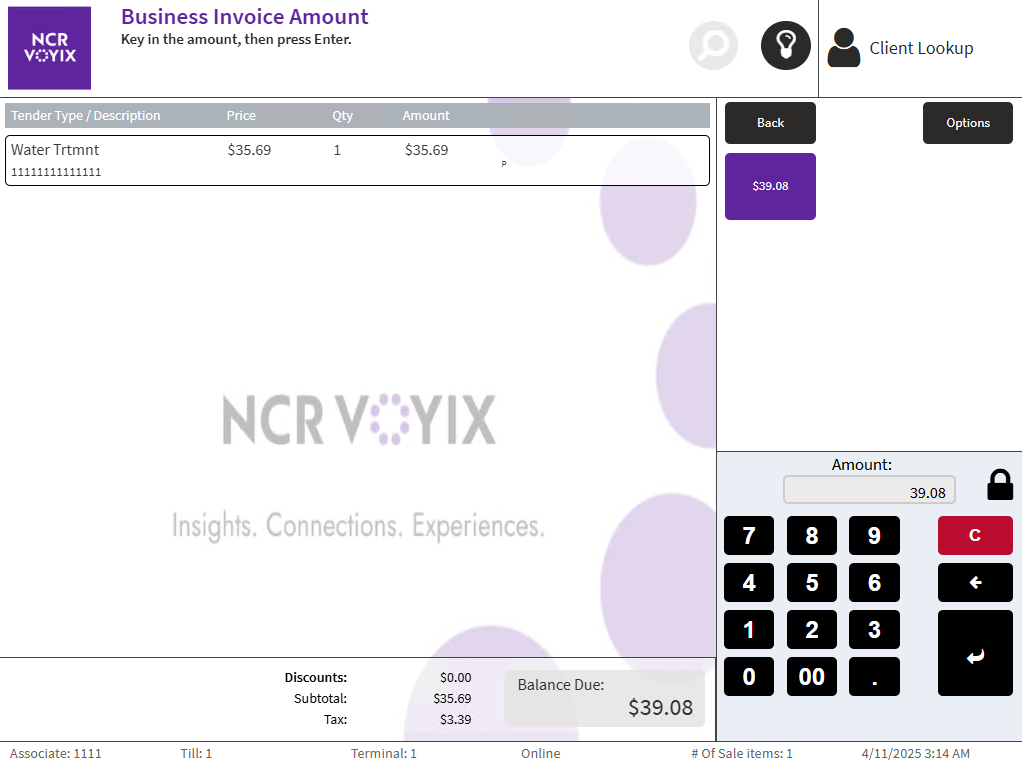The height and width of the screenshot is (764, 1022).
Task: Click the NCR Voyix logo icon
Action: coord(49,48)
